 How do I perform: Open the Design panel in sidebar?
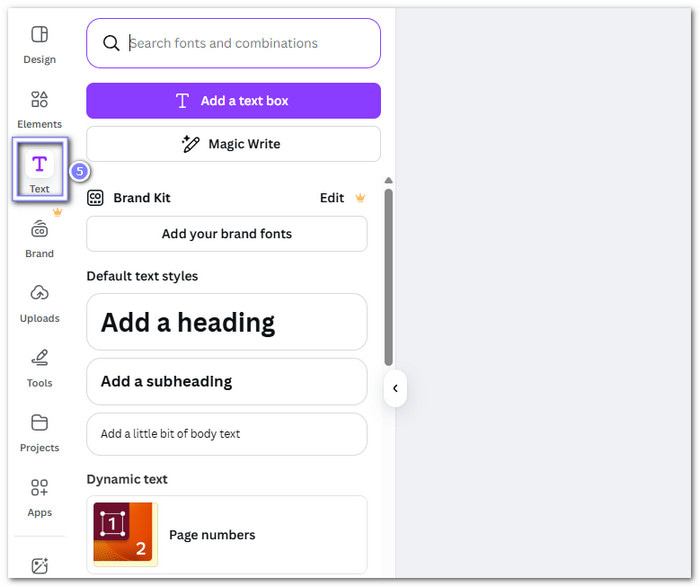tap(39, 43)
